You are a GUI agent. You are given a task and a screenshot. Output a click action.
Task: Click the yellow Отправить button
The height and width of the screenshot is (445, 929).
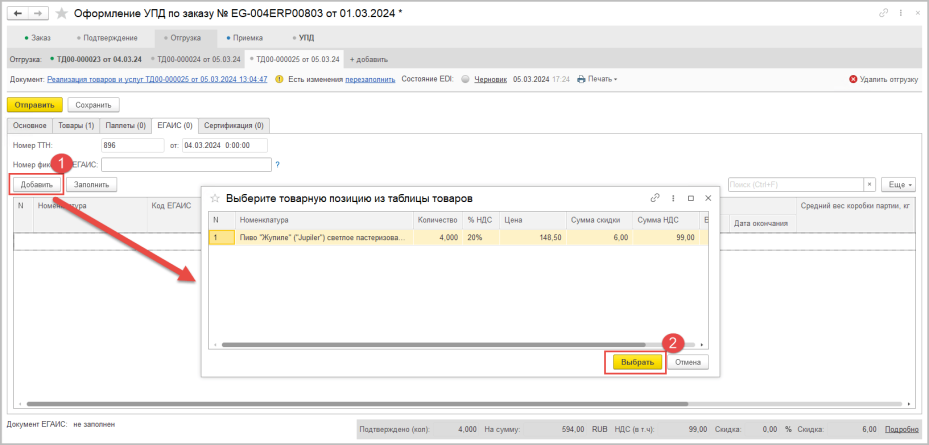[x=34, y=105]
